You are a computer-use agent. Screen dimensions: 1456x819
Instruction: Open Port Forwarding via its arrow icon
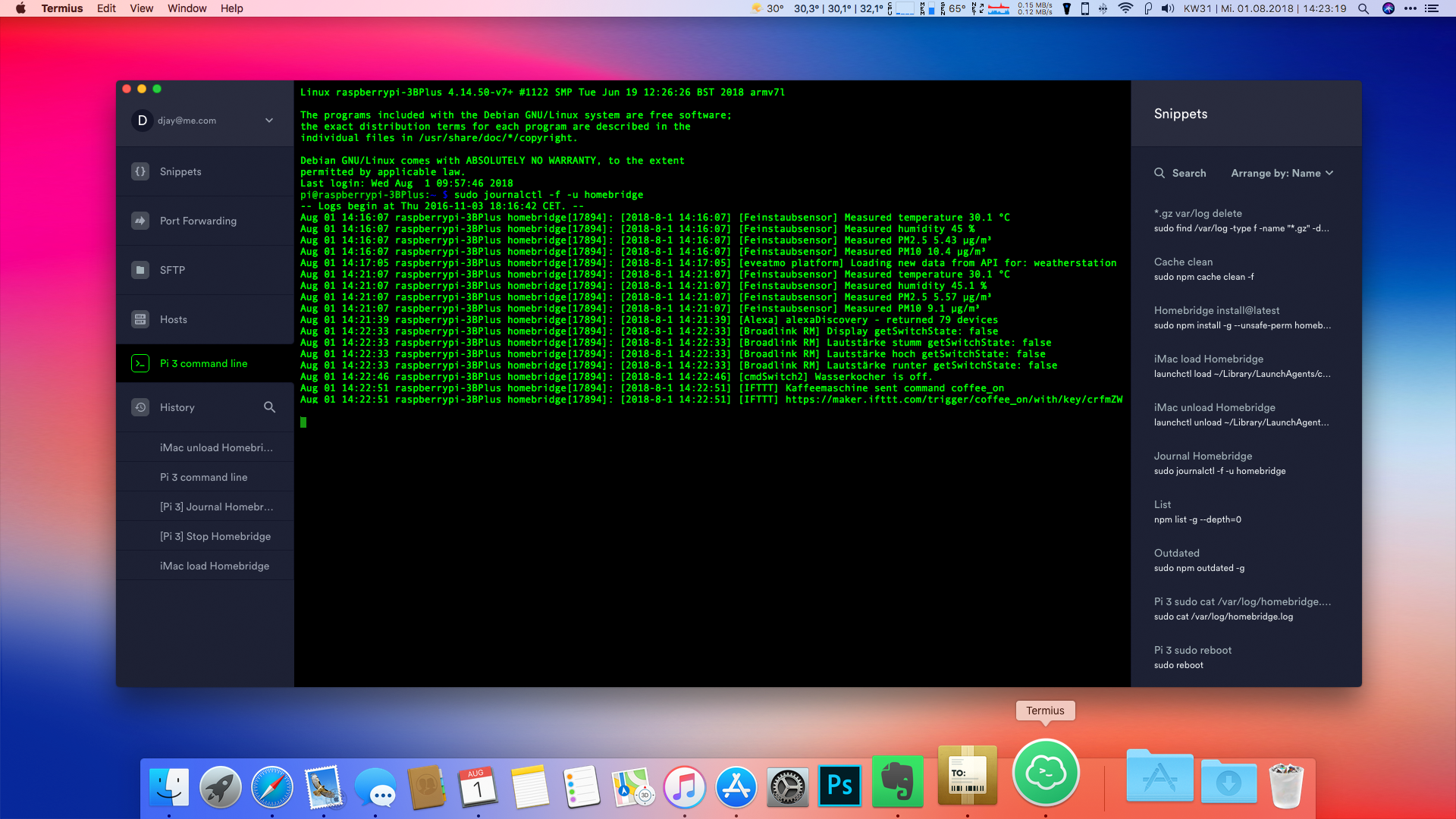pyautogui.click(x=140, y=221)
